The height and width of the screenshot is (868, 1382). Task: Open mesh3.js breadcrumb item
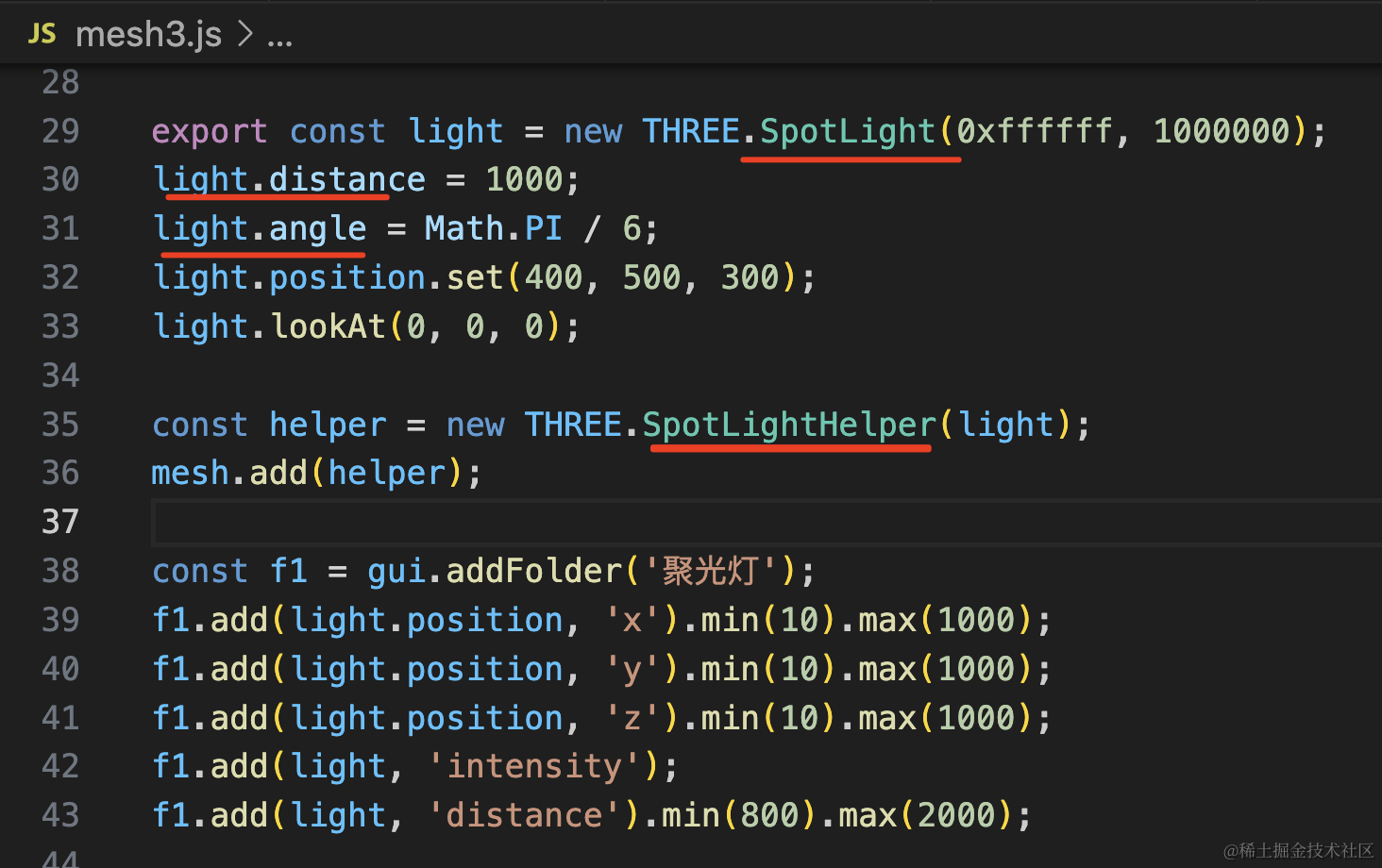pyautogui.click(x=148, y=35)
